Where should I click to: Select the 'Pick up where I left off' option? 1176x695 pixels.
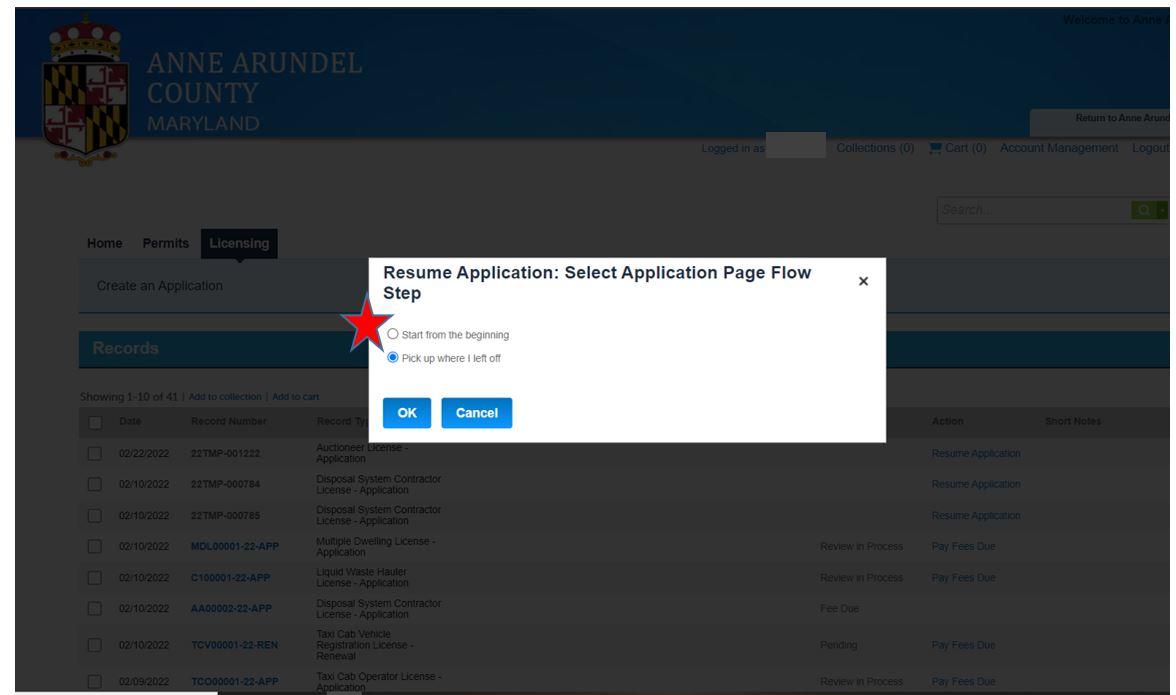click(x=393, y=358)
